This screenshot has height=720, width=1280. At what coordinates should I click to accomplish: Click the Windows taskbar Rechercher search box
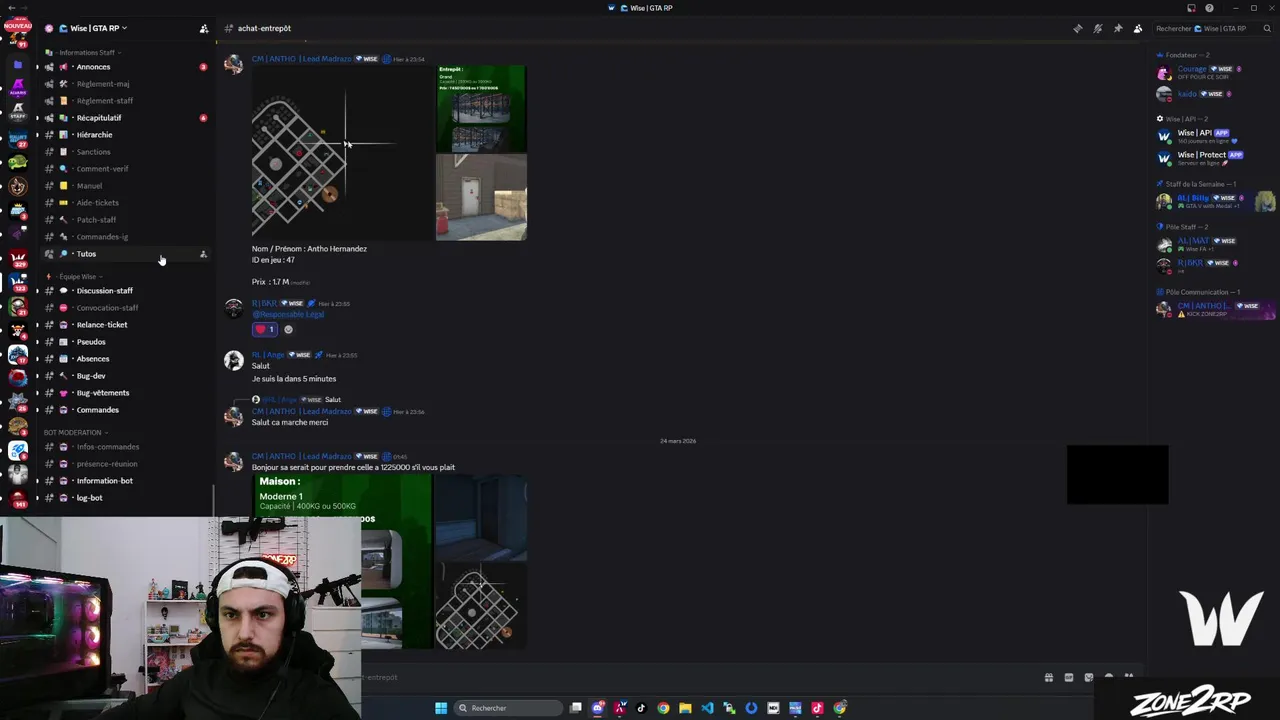[x=508, y=708]
